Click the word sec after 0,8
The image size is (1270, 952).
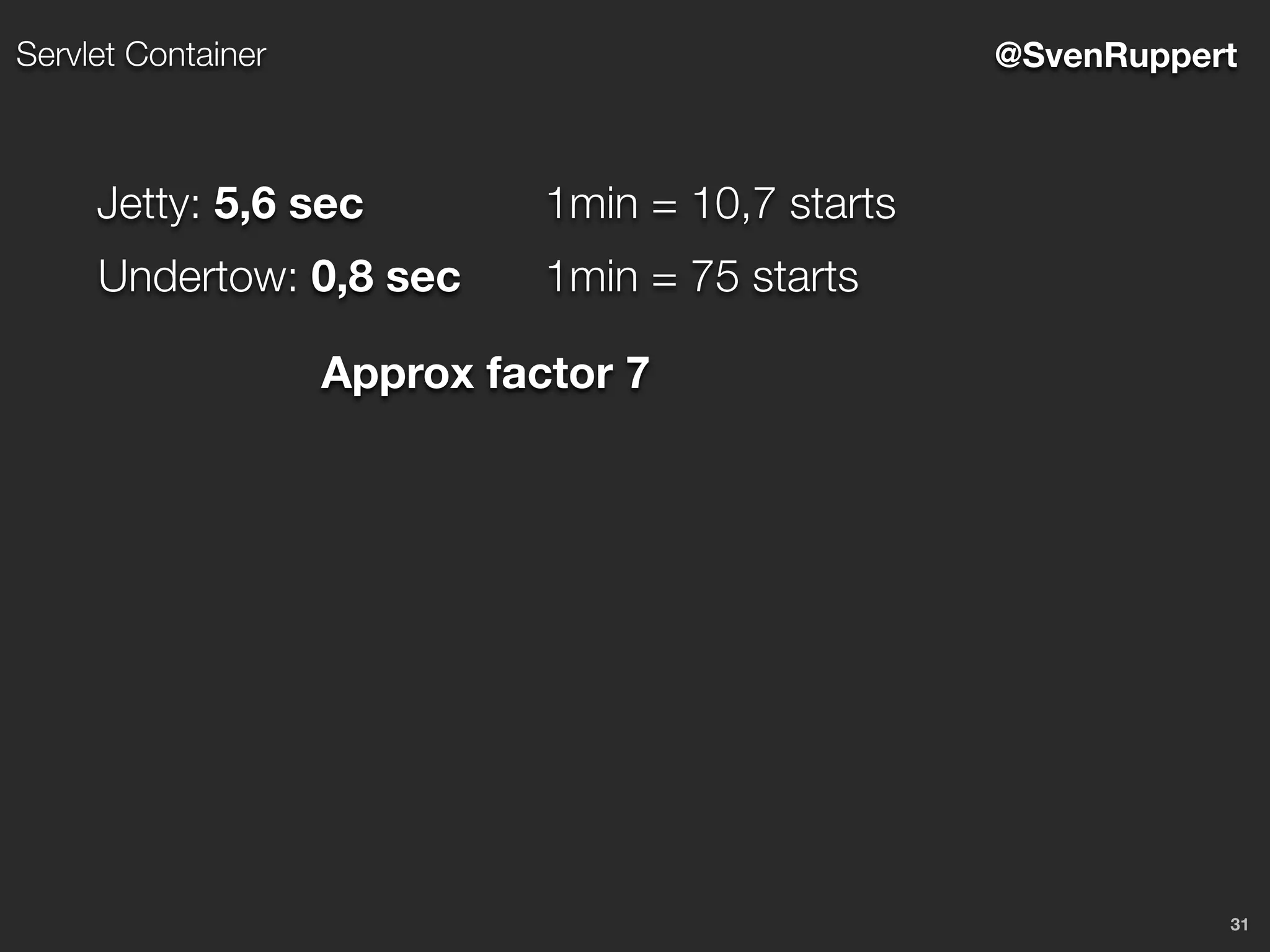click(423, 278)
